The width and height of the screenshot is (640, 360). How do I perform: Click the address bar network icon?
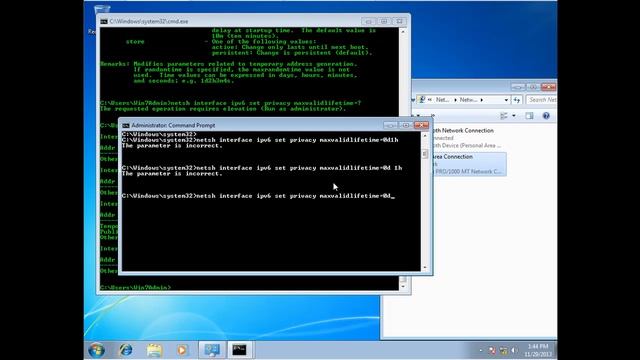pyautogui.click(x=422, y=100)
